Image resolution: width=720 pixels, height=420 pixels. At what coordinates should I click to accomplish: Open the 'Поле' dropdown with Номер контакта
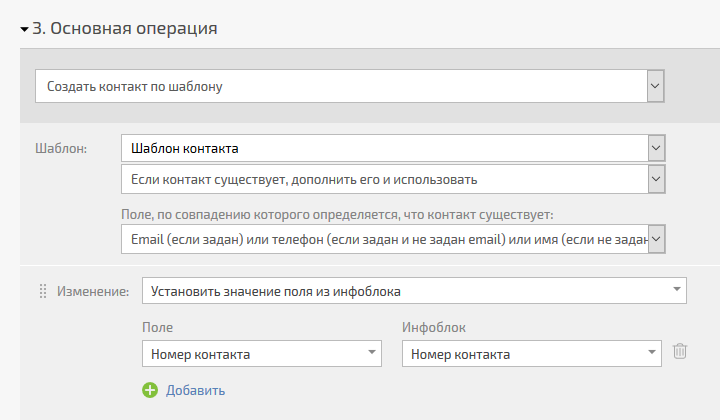coord(262,353)
